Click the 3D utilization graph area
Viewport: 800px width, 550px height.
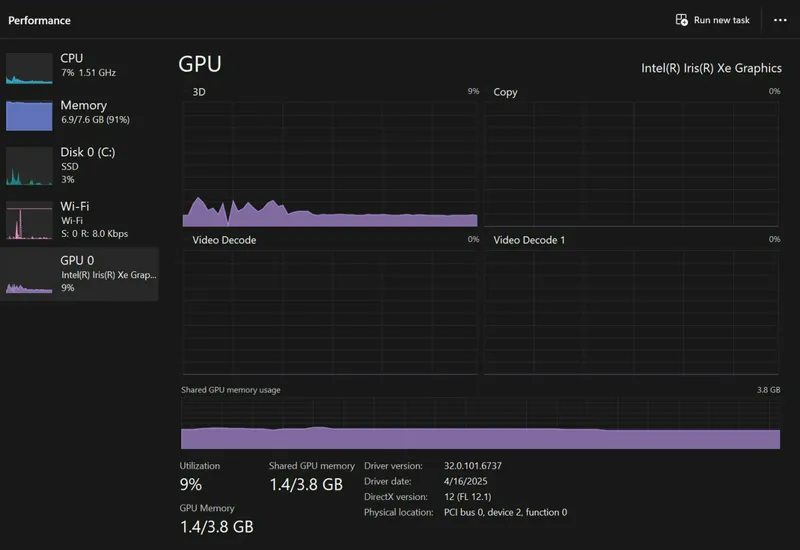coord(330,164)
